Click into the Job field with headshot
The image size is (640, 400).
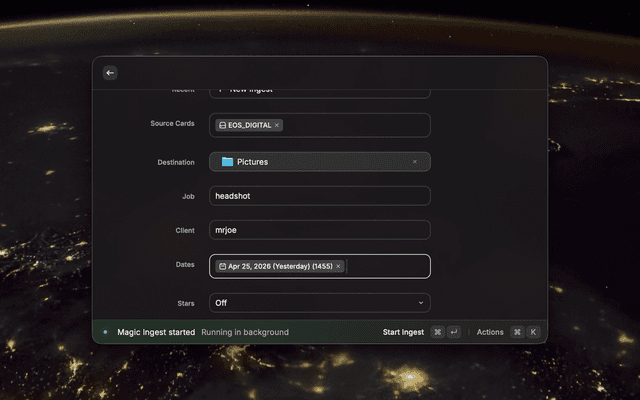click(x=320, y=196)
